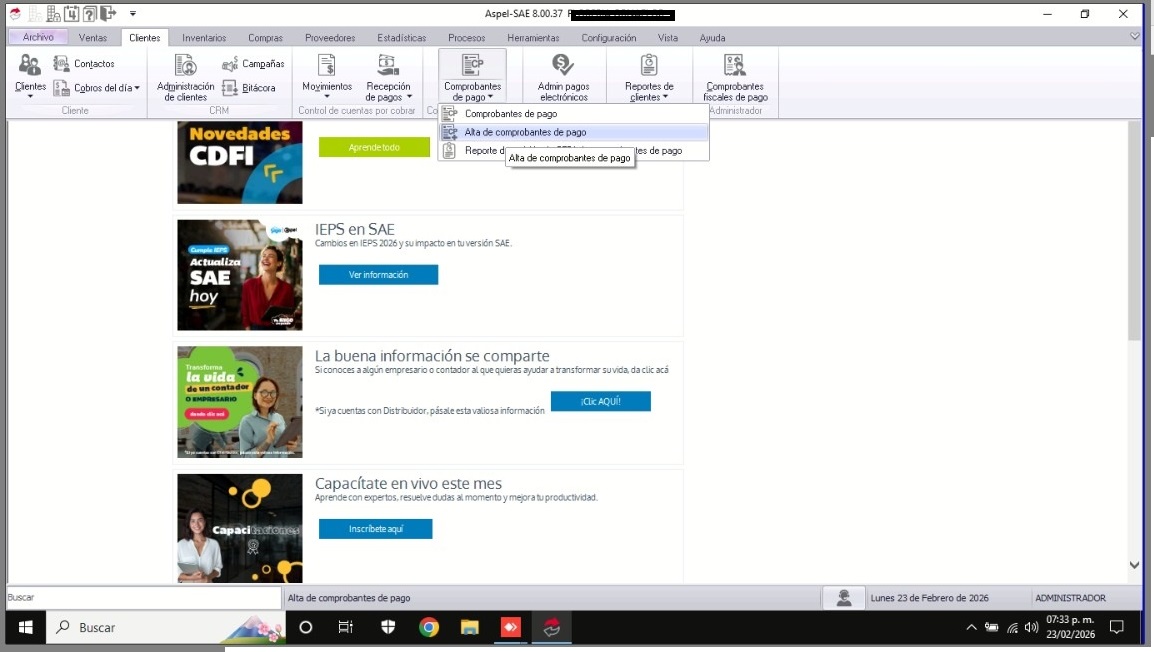Click the scrollbar down arrow
The height and width of the screenshot is (652, 1154).
[x=1134, y=565]
